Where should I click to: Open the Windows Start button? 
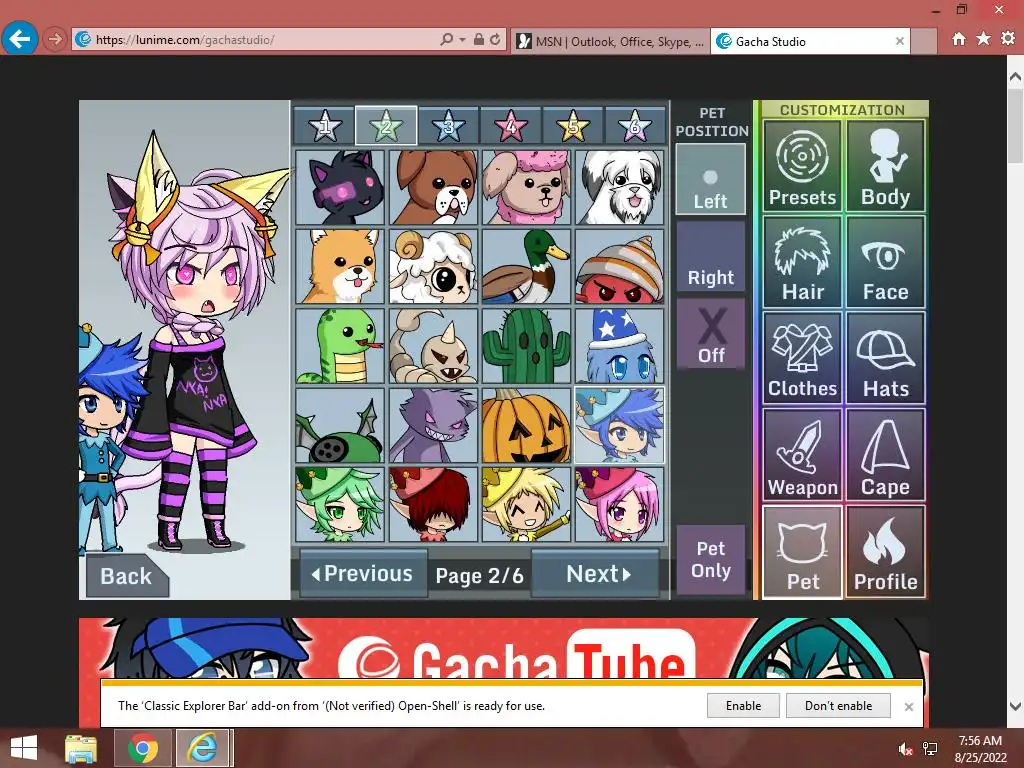24,748
